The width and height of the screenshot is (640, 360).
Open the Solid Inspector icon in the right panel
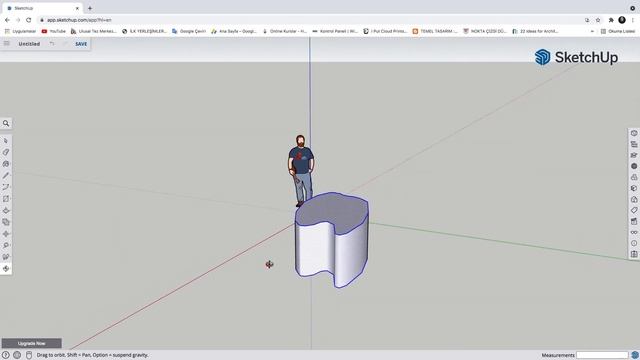coord(634,199)
